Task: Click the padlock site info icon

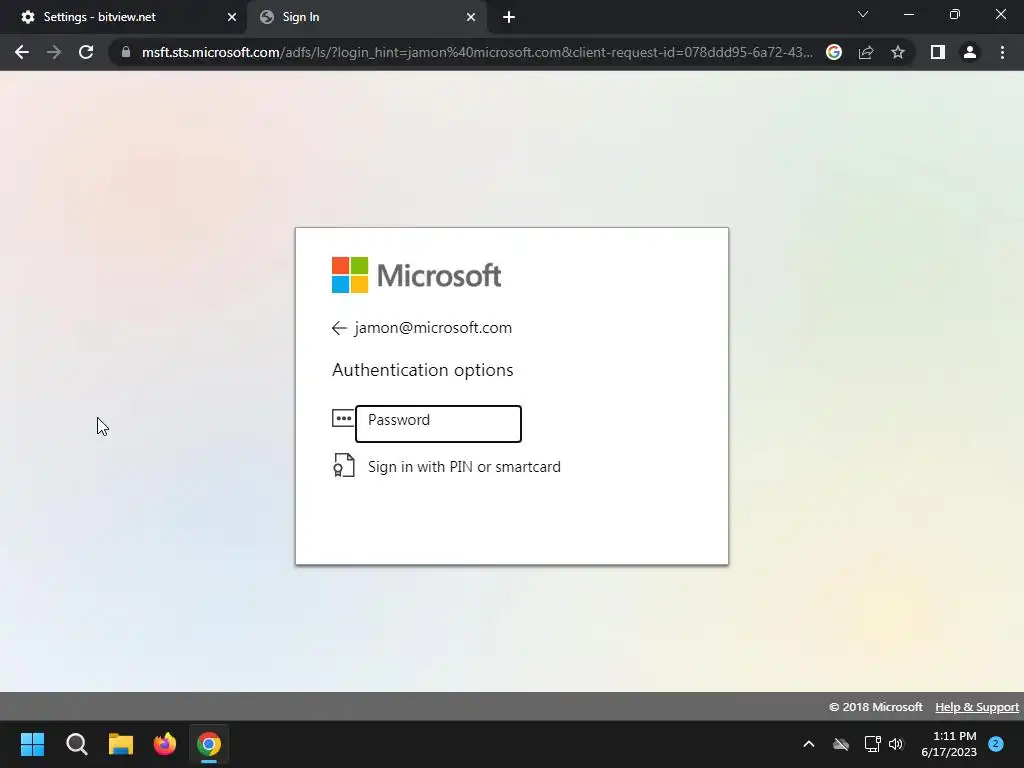Action: [x=126, y=52]
